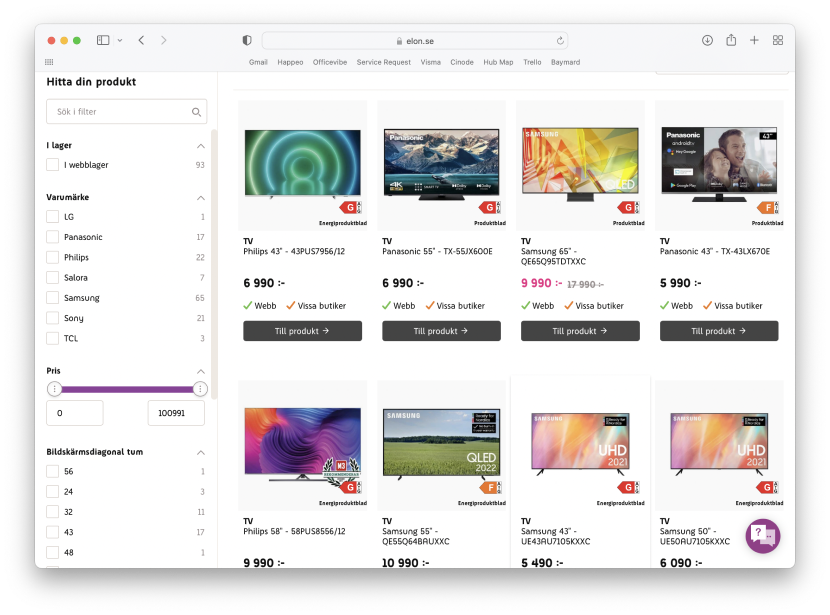Click the maximum price slider handle
830x615 pixels.
200,389
